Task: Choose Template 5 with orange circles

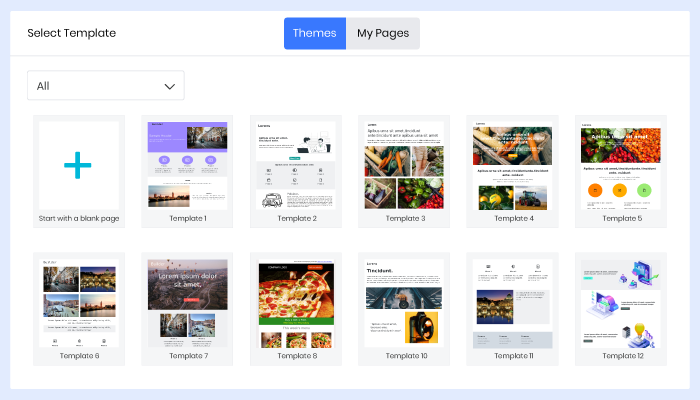Action: pos(621,165)
